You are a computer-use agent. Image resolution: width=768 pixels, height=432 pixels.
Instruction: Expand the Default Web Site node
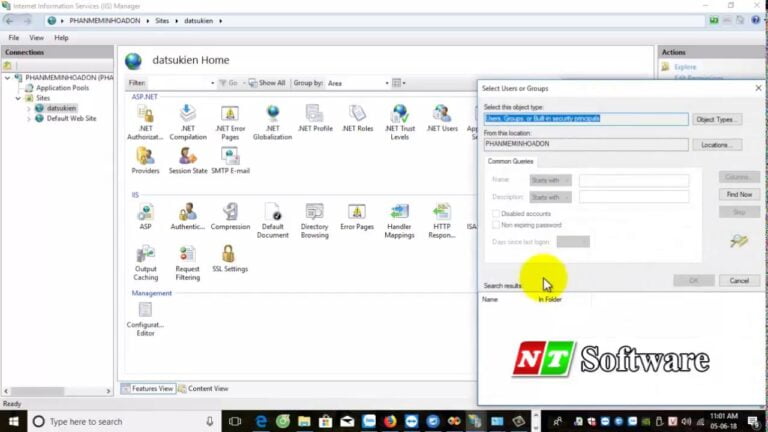point(29,118)
